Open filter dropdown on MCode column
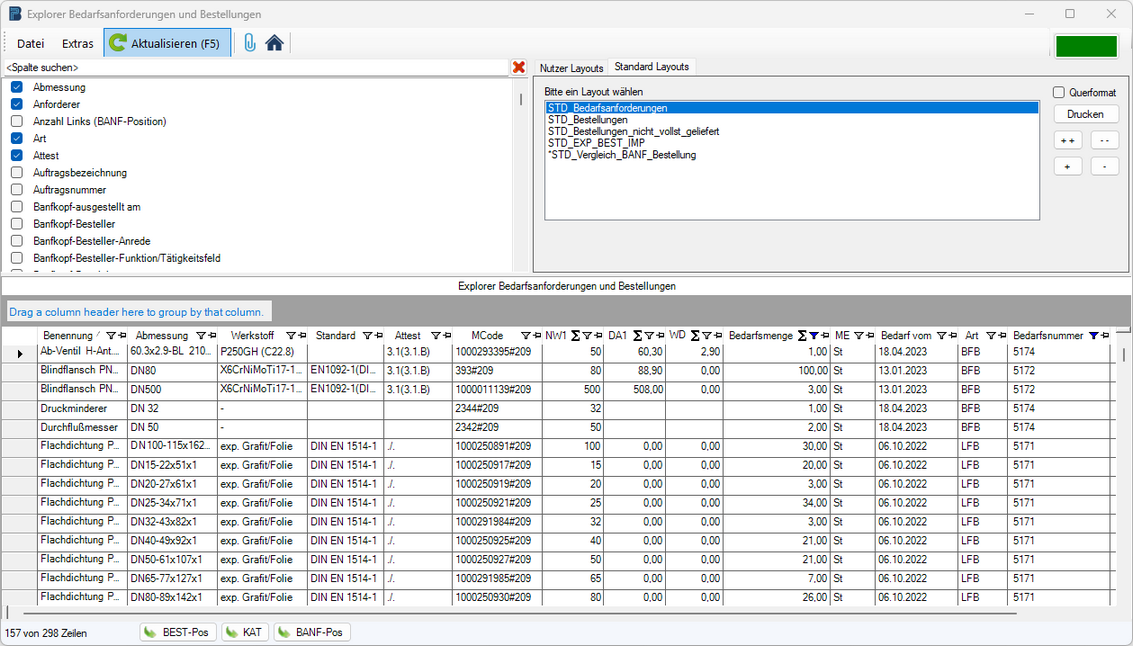 click(x=525, y=336)
